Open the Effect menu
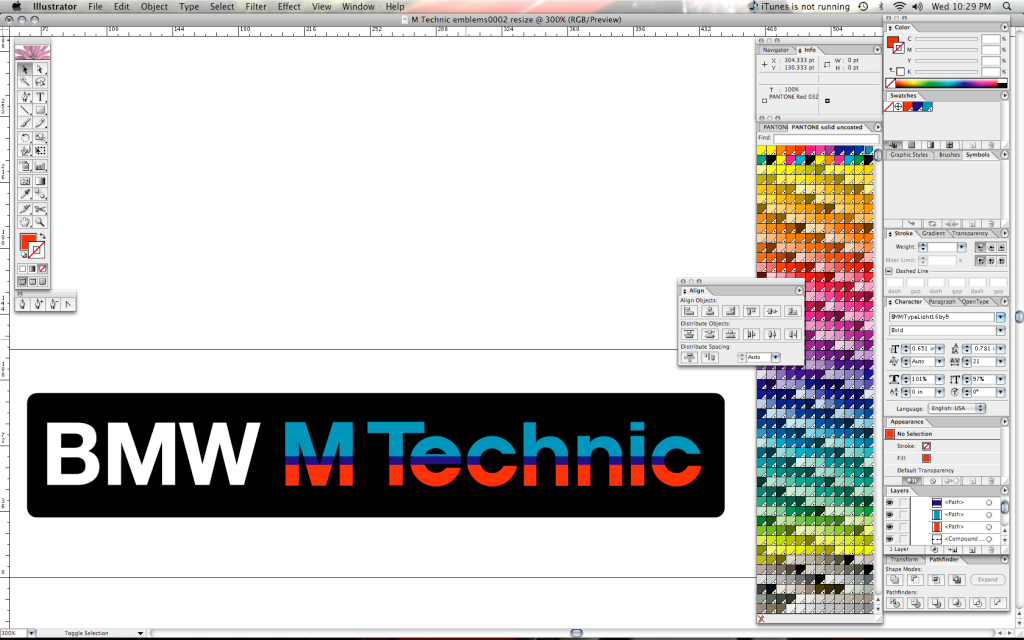 pyautogui.click(x=289, y=7)
